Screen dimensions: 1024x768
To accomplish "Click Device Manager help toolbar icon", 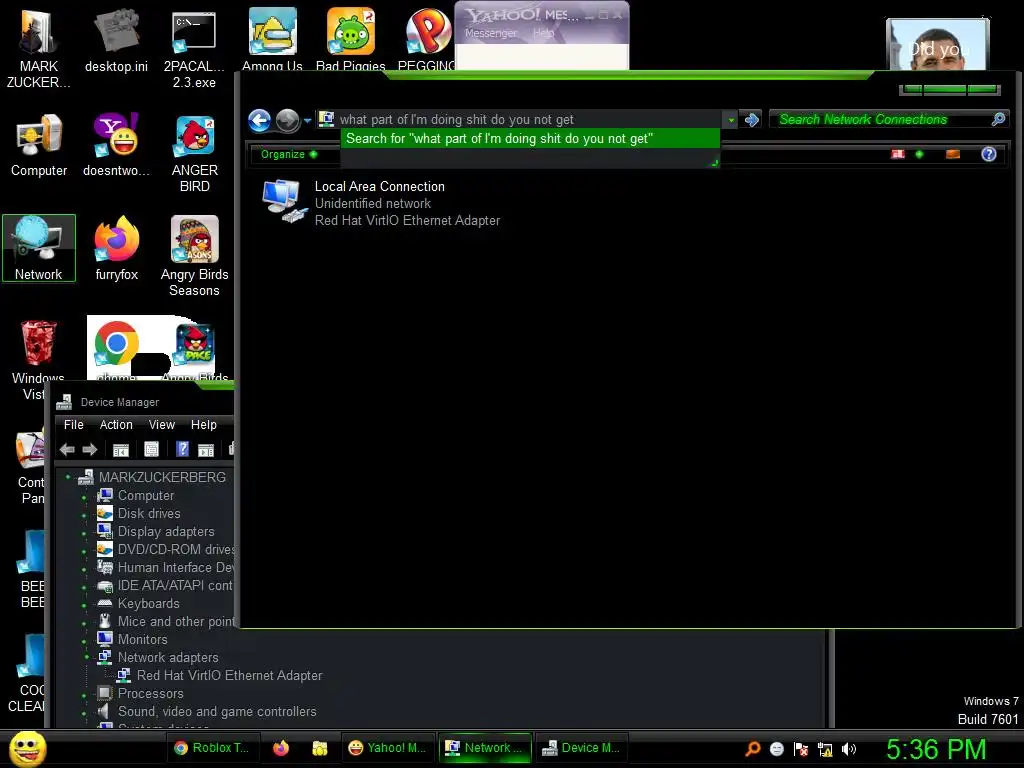I will pos(183,449).
